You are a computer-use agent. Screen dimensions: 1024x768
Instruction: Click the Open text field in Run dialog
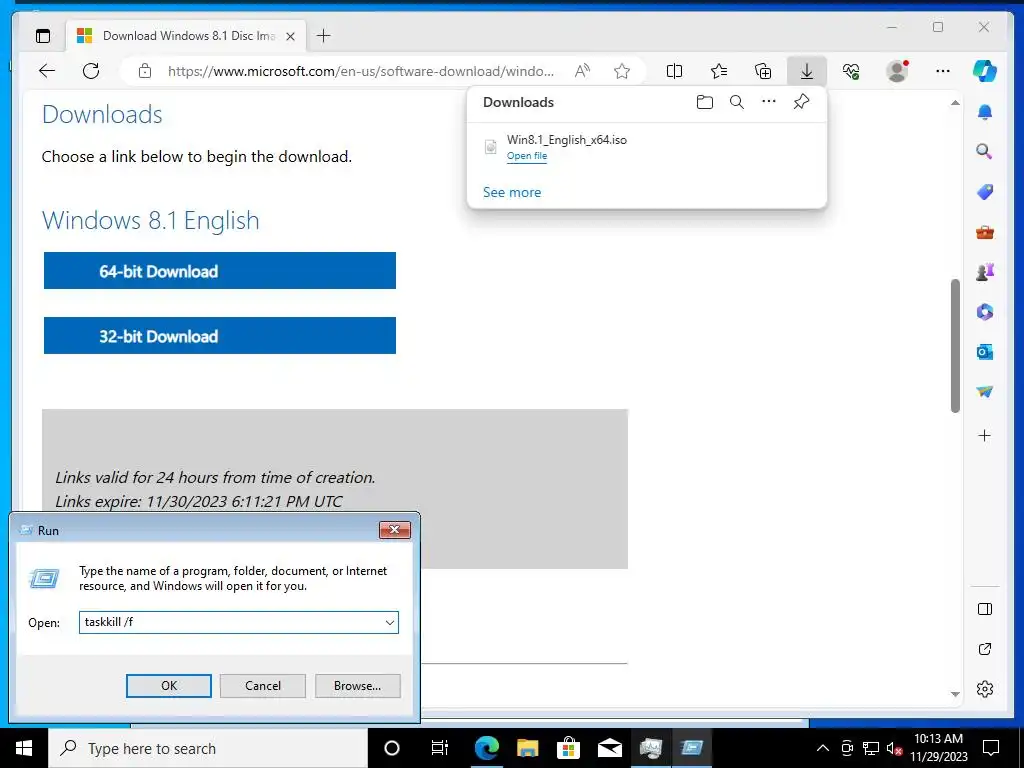[x=239, y=622]
